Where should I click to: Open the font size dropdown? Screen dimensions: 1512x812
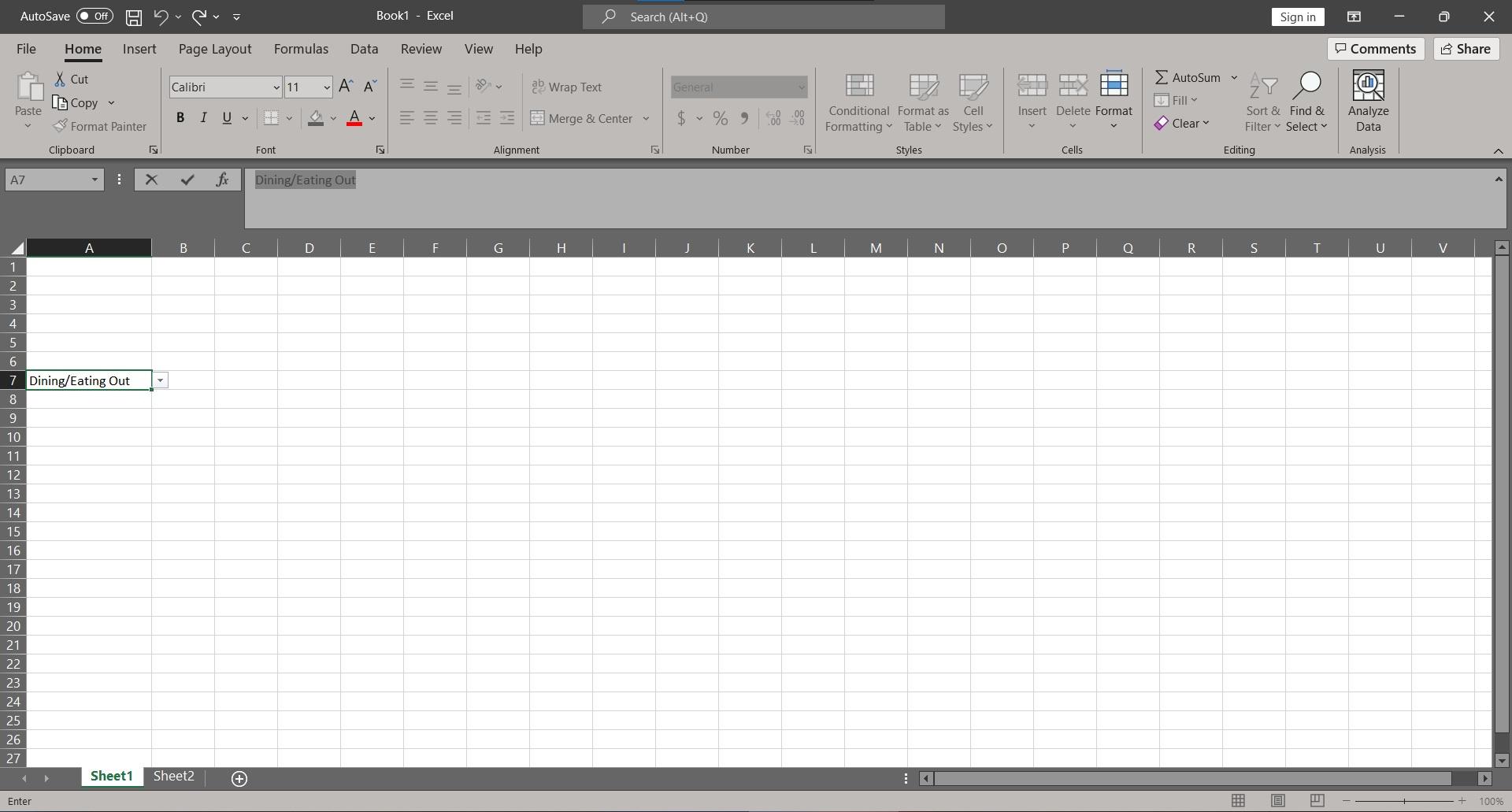coord(327,87)
